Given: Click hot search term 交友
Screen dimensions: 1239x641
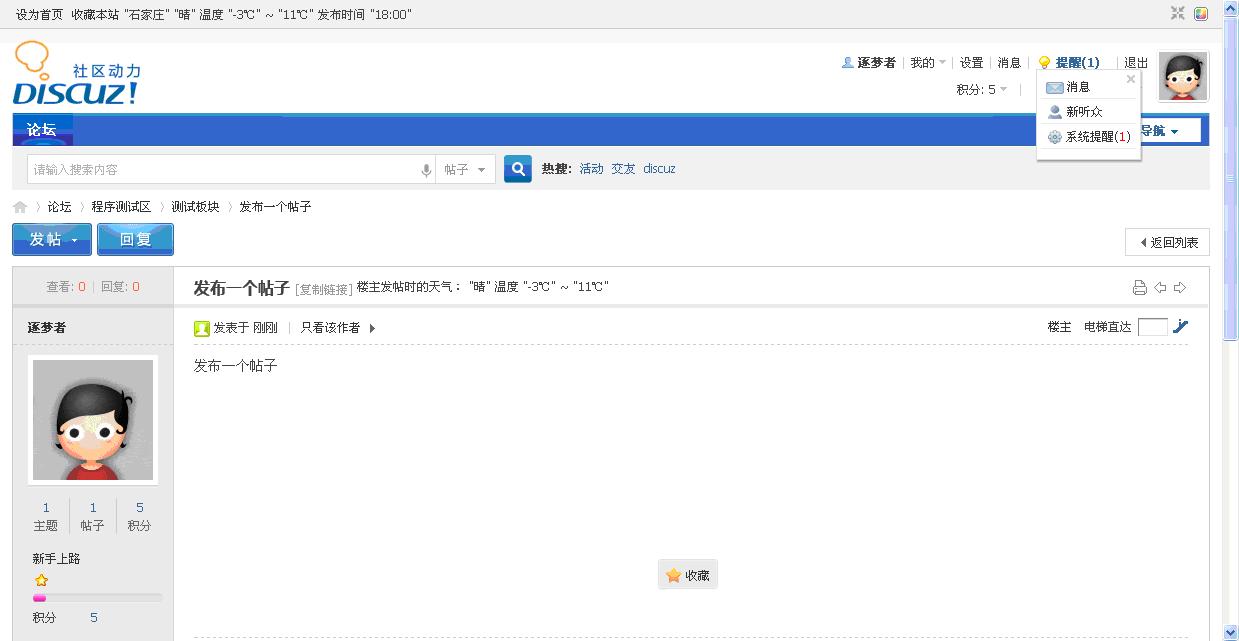Looking at the screenshot, I should (624, 169).
